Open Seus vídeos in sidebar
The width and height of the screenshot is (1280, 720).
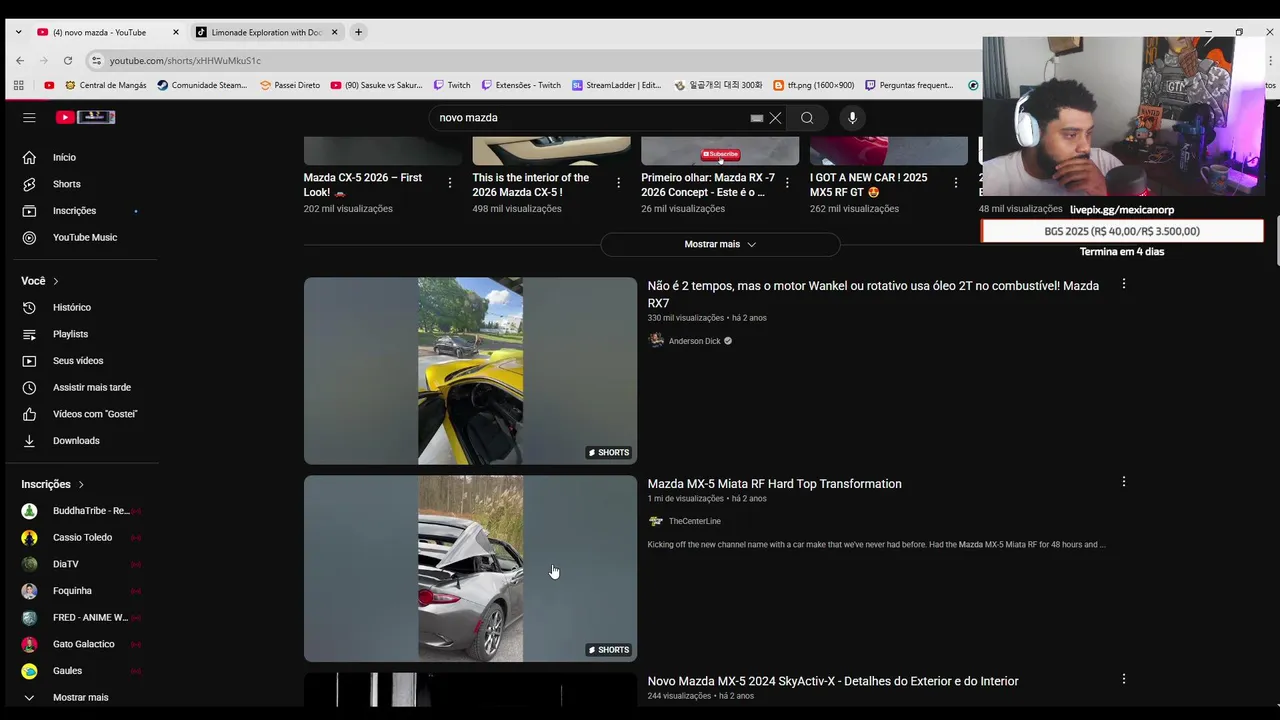[80, 361]
